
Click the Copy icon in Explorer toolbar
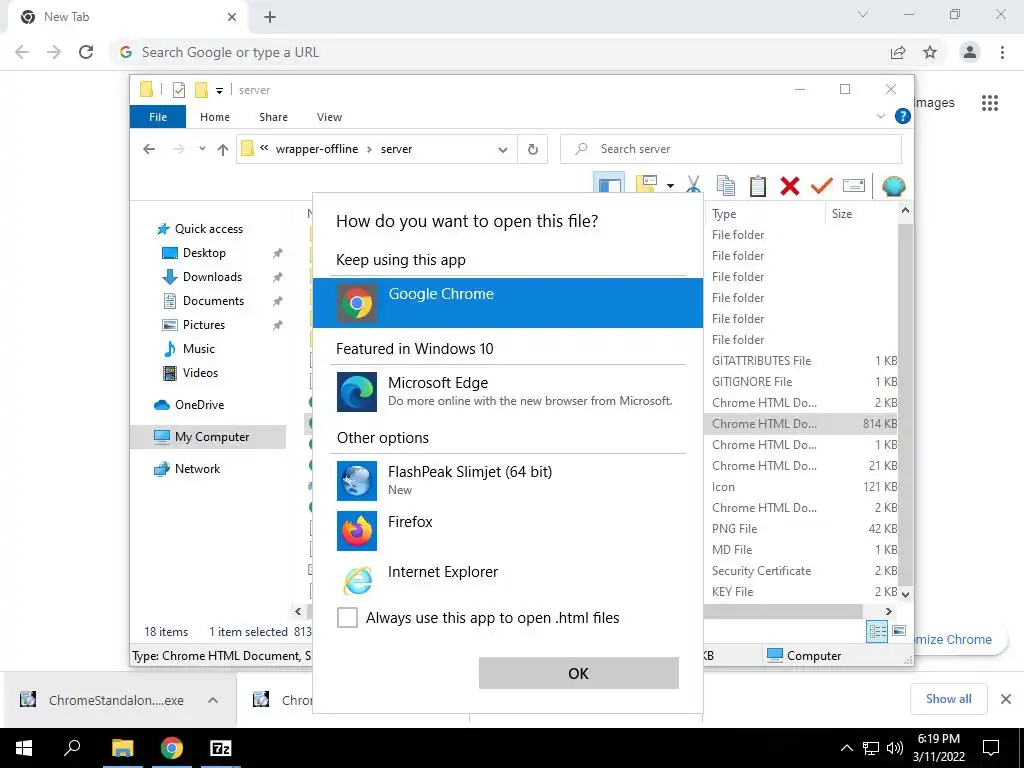pyautogui.click(x=726, y=186)
